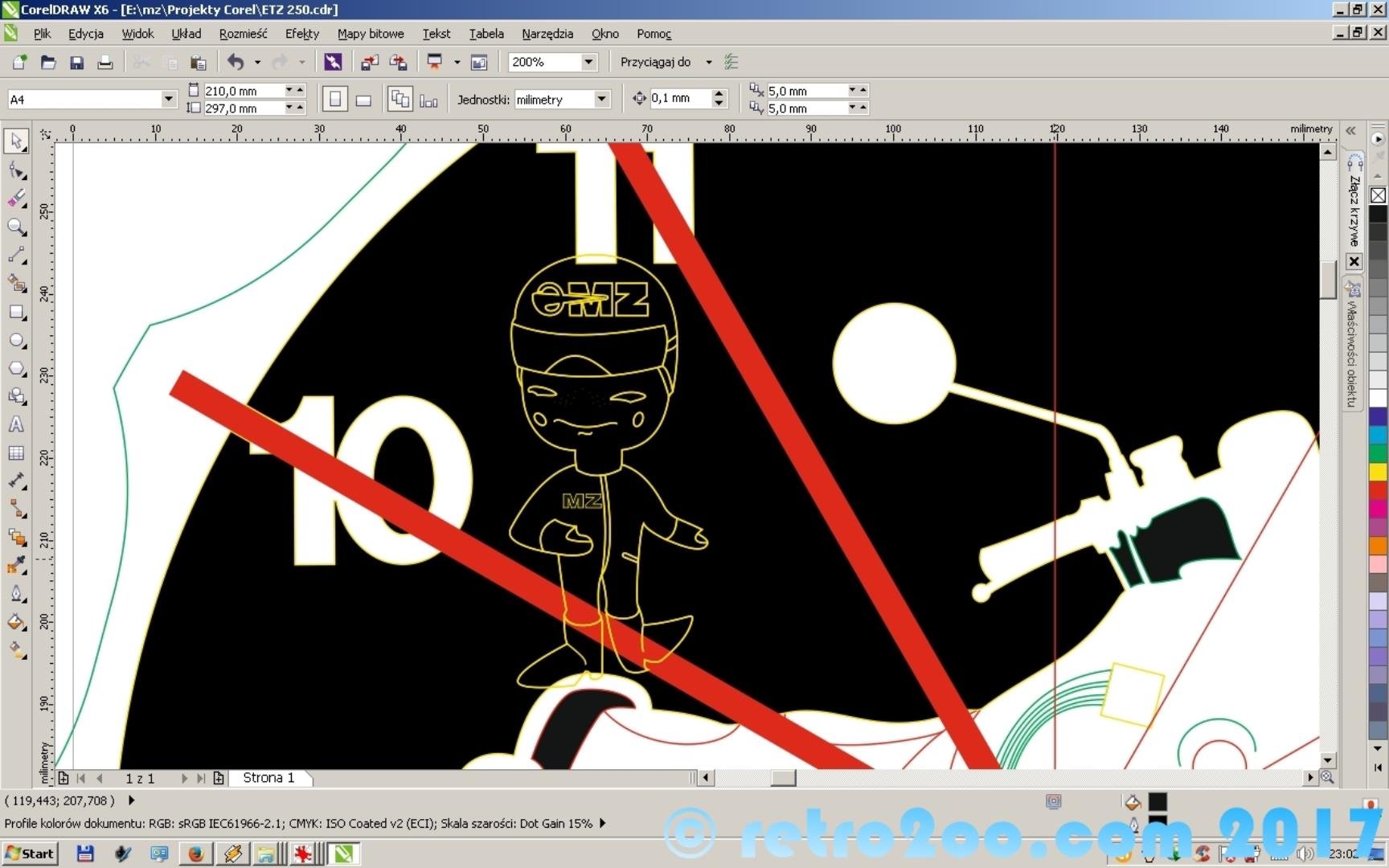Set page to portrait orientation
1389x868 pixels.
335,100
